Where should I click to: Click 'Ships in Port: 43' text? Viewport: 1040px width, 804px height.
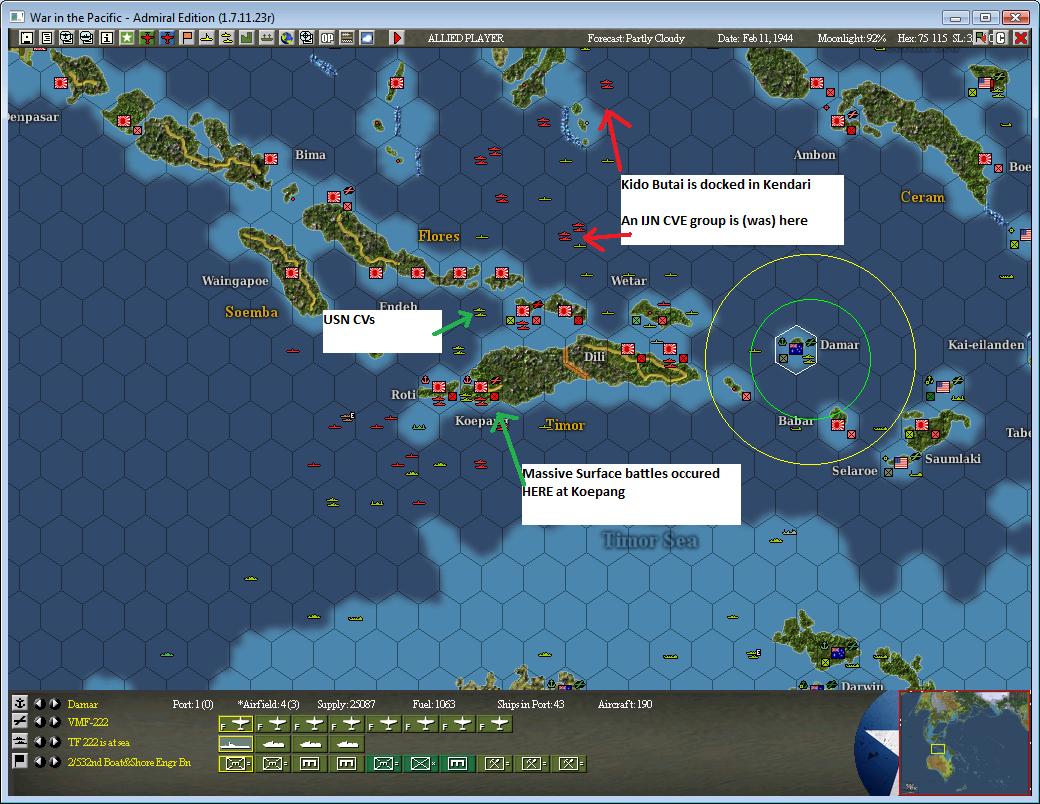coord(531,704)
